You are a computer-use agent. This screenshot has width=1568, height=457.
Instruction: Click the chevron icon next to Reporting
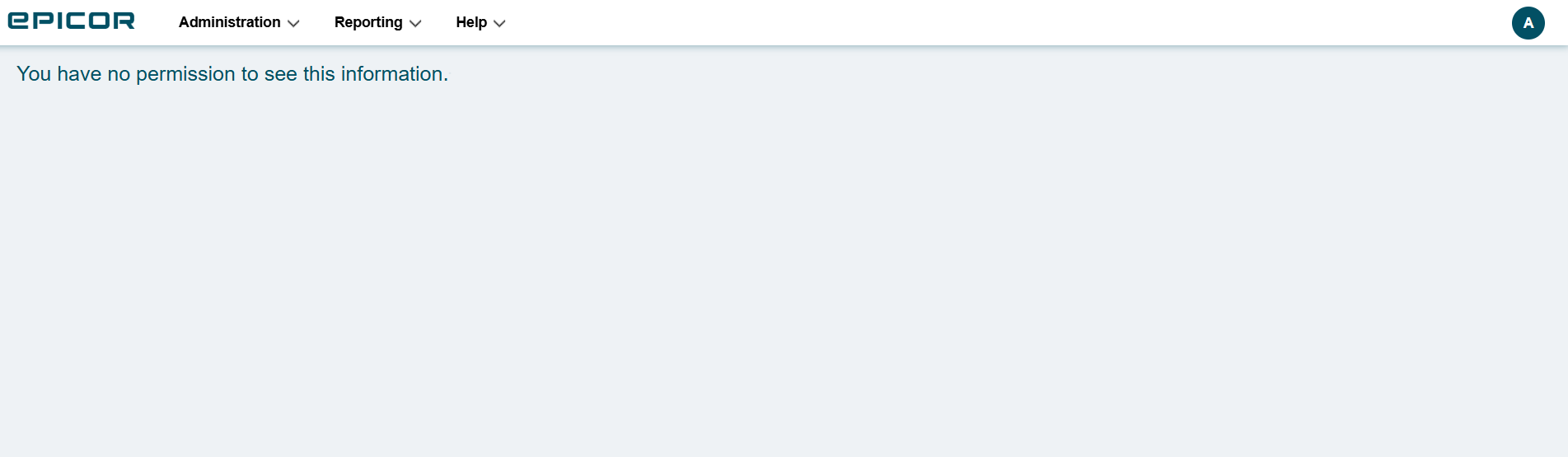tap(415, 24)
